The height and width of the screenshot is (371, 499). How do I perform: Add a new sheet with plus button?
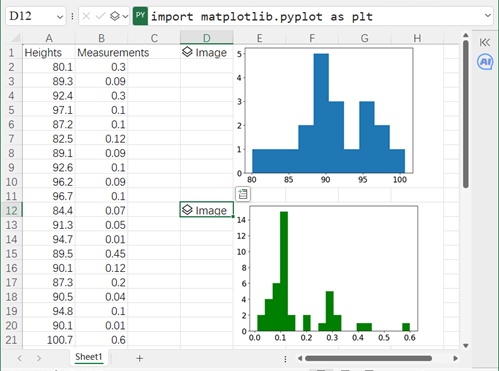[x=140, y=358]
